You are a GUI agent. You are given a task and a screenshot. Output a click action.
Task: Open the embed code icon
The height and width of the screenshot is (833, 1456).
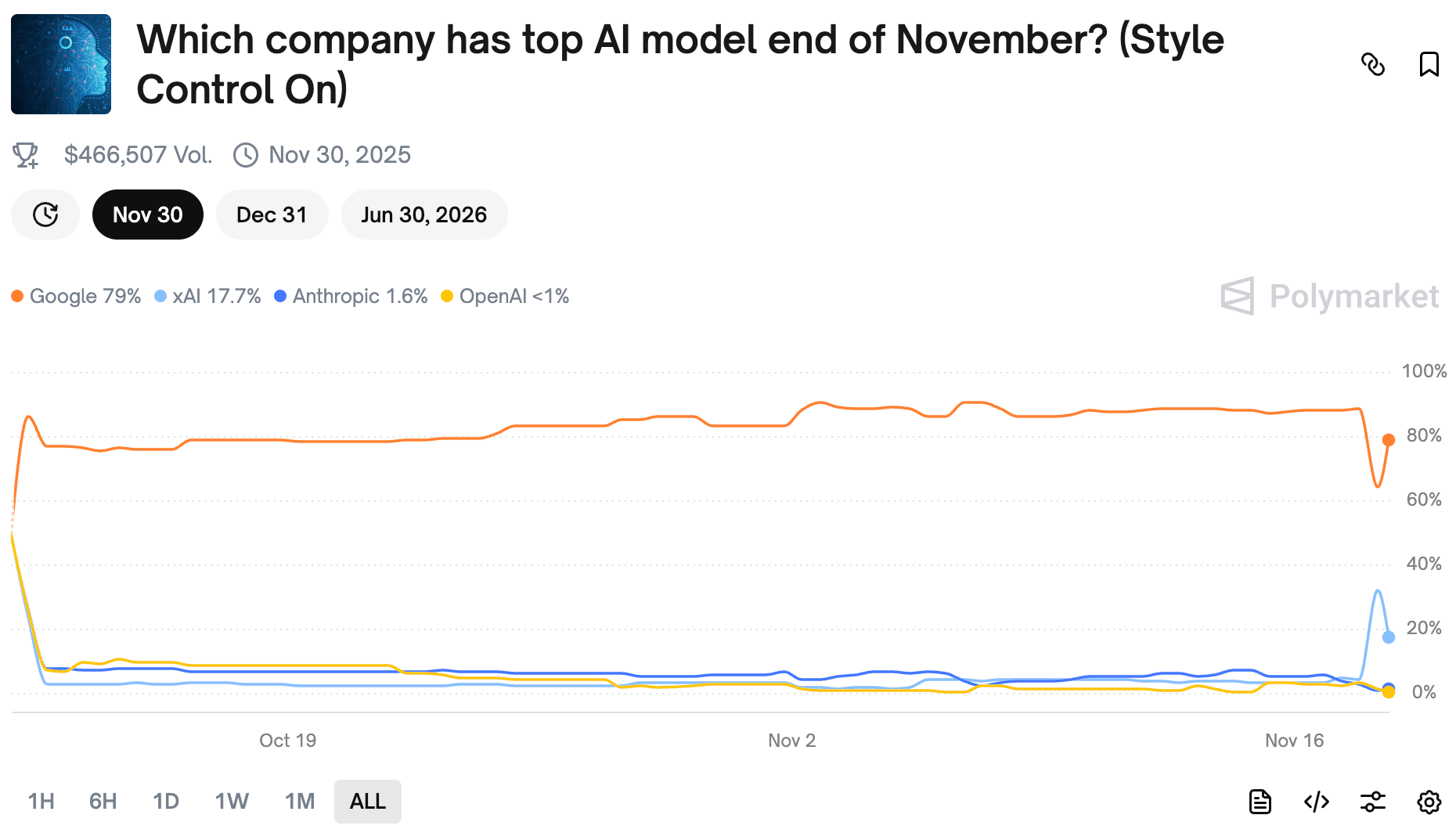(1317, 802)
